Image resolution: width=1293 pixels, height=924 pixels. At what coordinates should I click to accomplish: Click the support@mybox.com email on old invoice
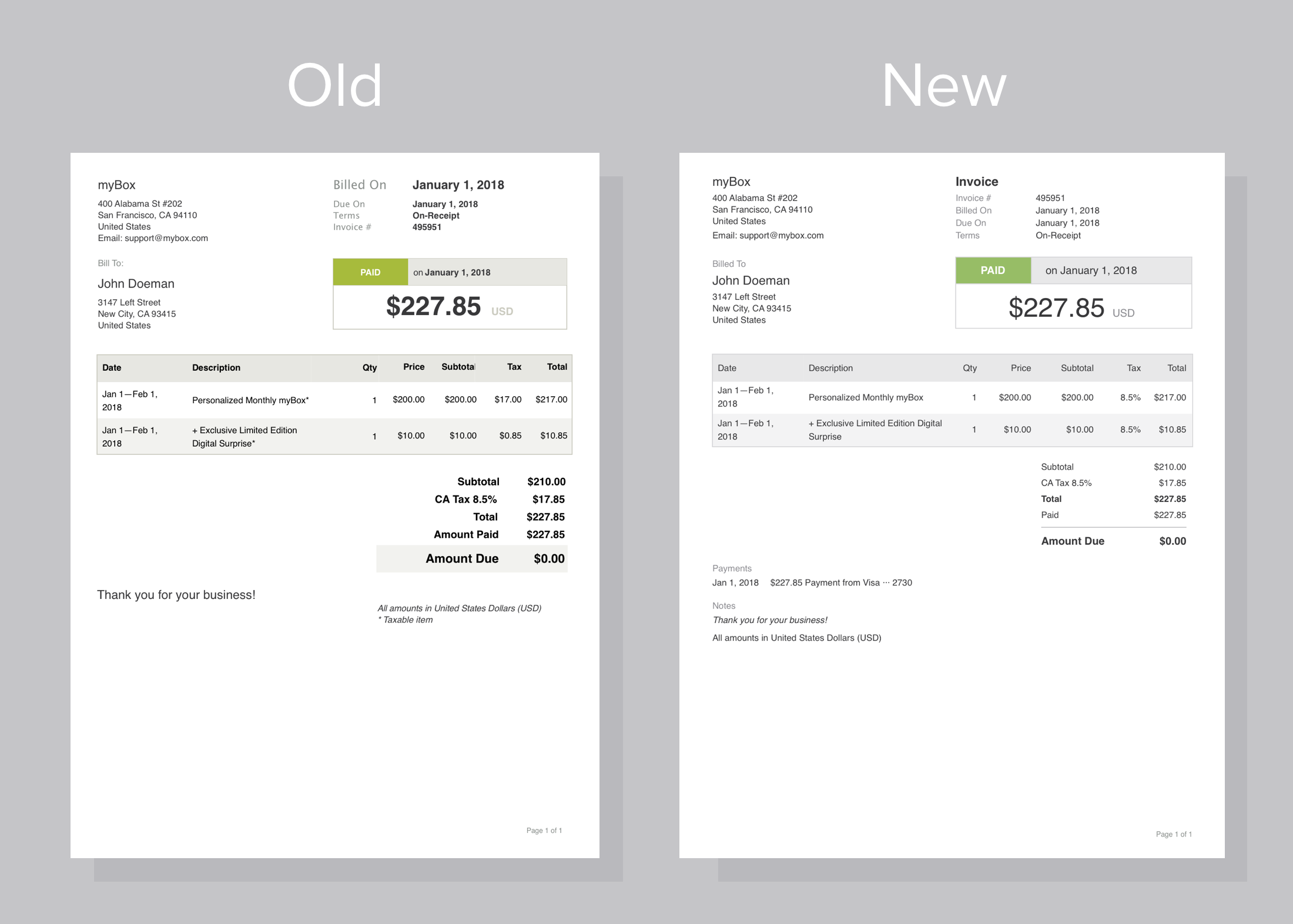[166, 238]
